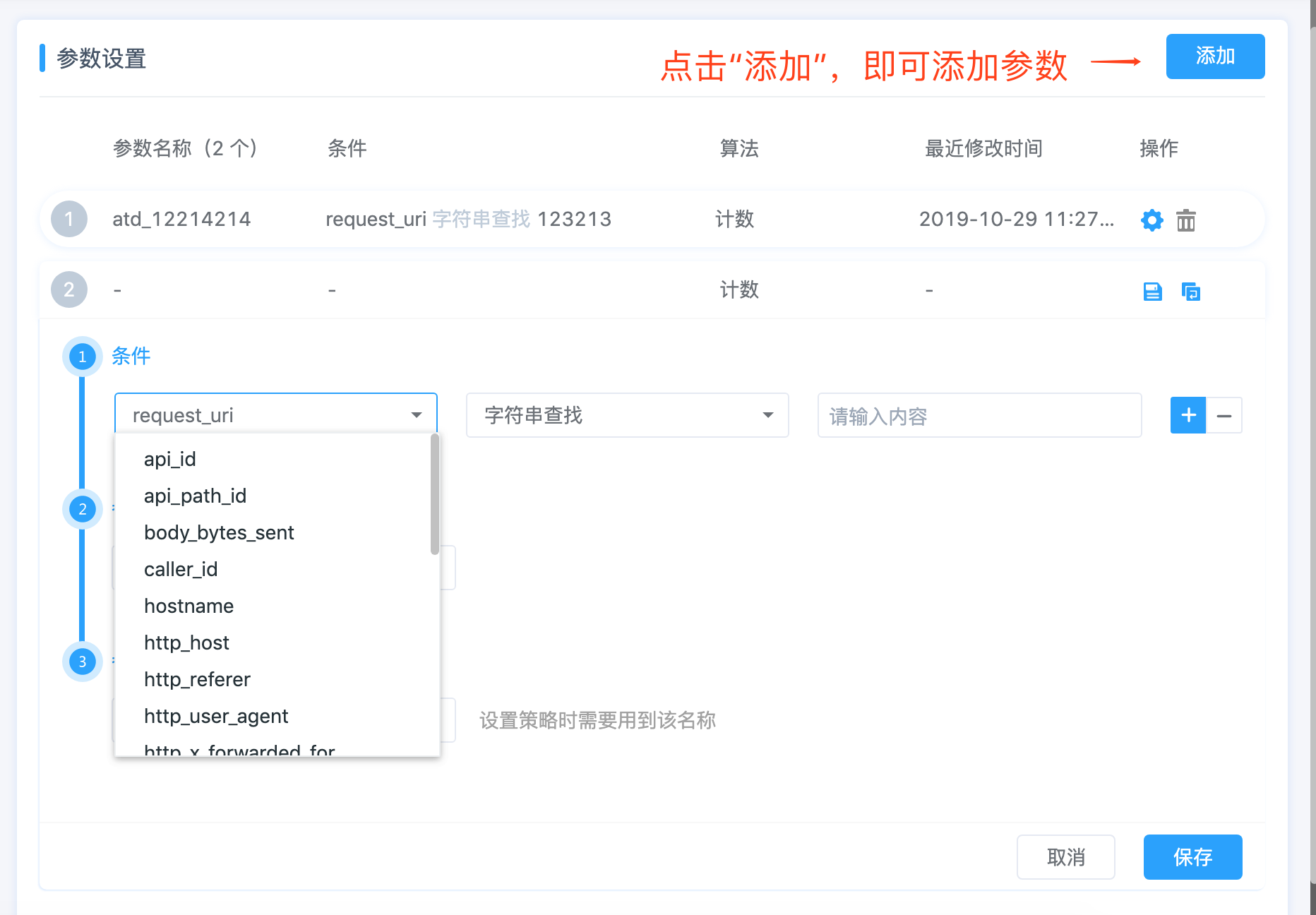This screenshot has height=915, width=1316.
Task: Select http_host option
Action: pos(276,642)
